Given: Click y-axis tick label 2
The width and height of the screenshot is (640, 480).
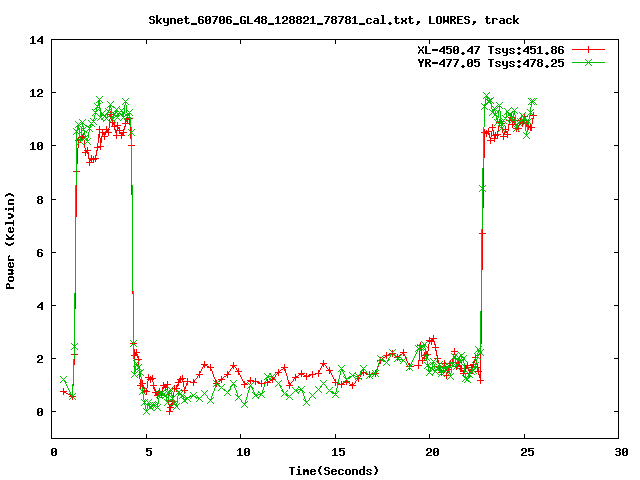Looking at the screenshot, I should [40, 359].
